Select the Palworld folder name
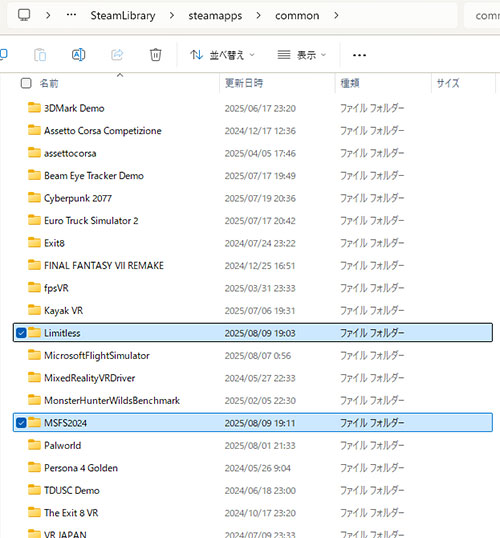Screen dimensions: 500x538 [62, 445]
